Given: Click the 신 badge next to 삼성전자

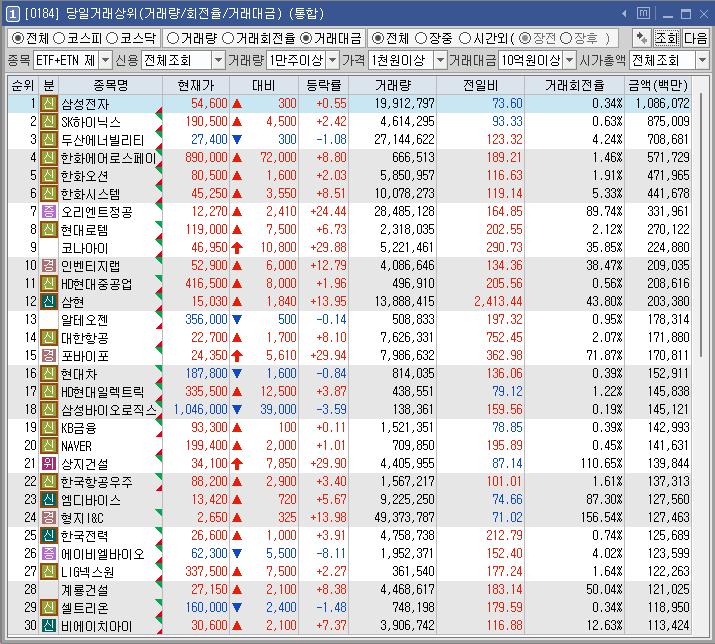Looking at the screenshot, I should point(49,104).
